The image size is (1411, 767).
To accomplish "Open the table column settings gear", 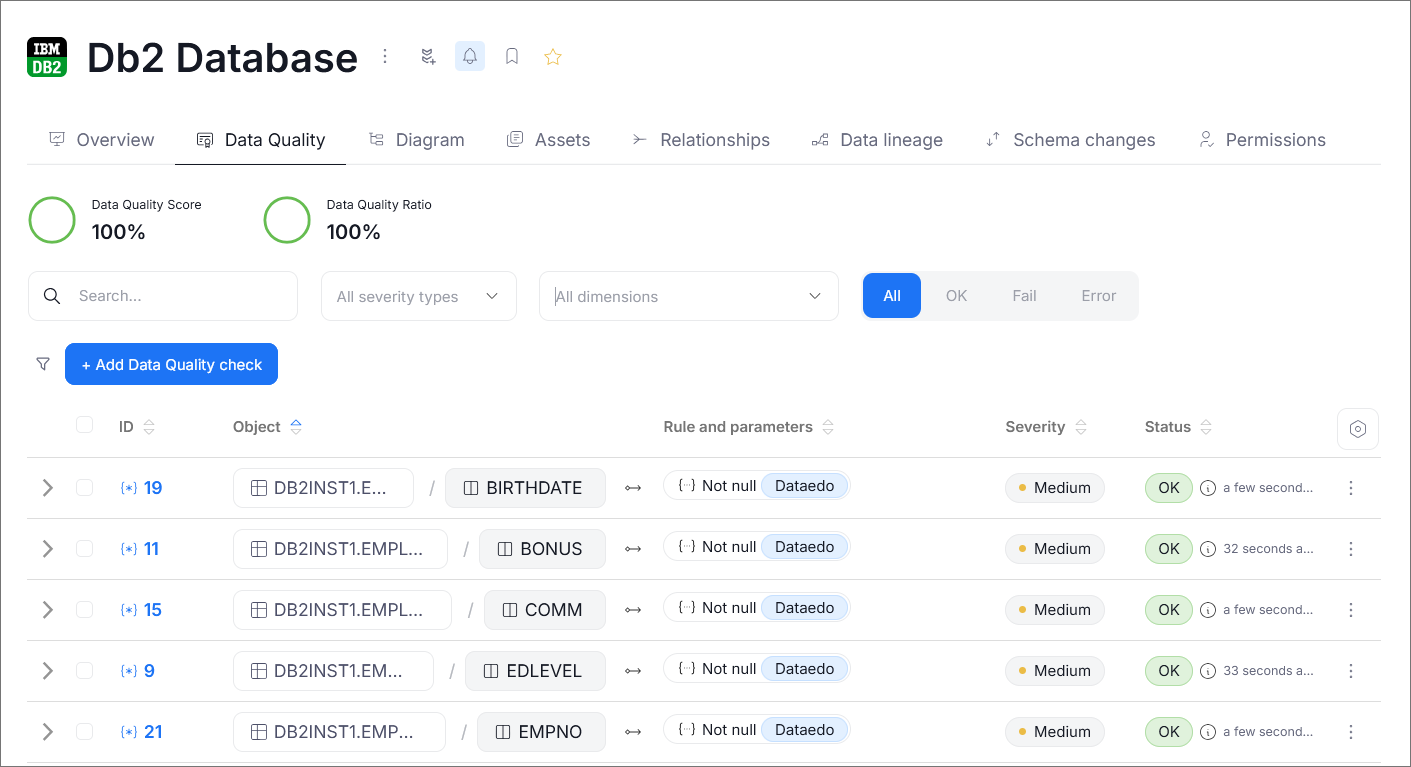I will 1357,428.
